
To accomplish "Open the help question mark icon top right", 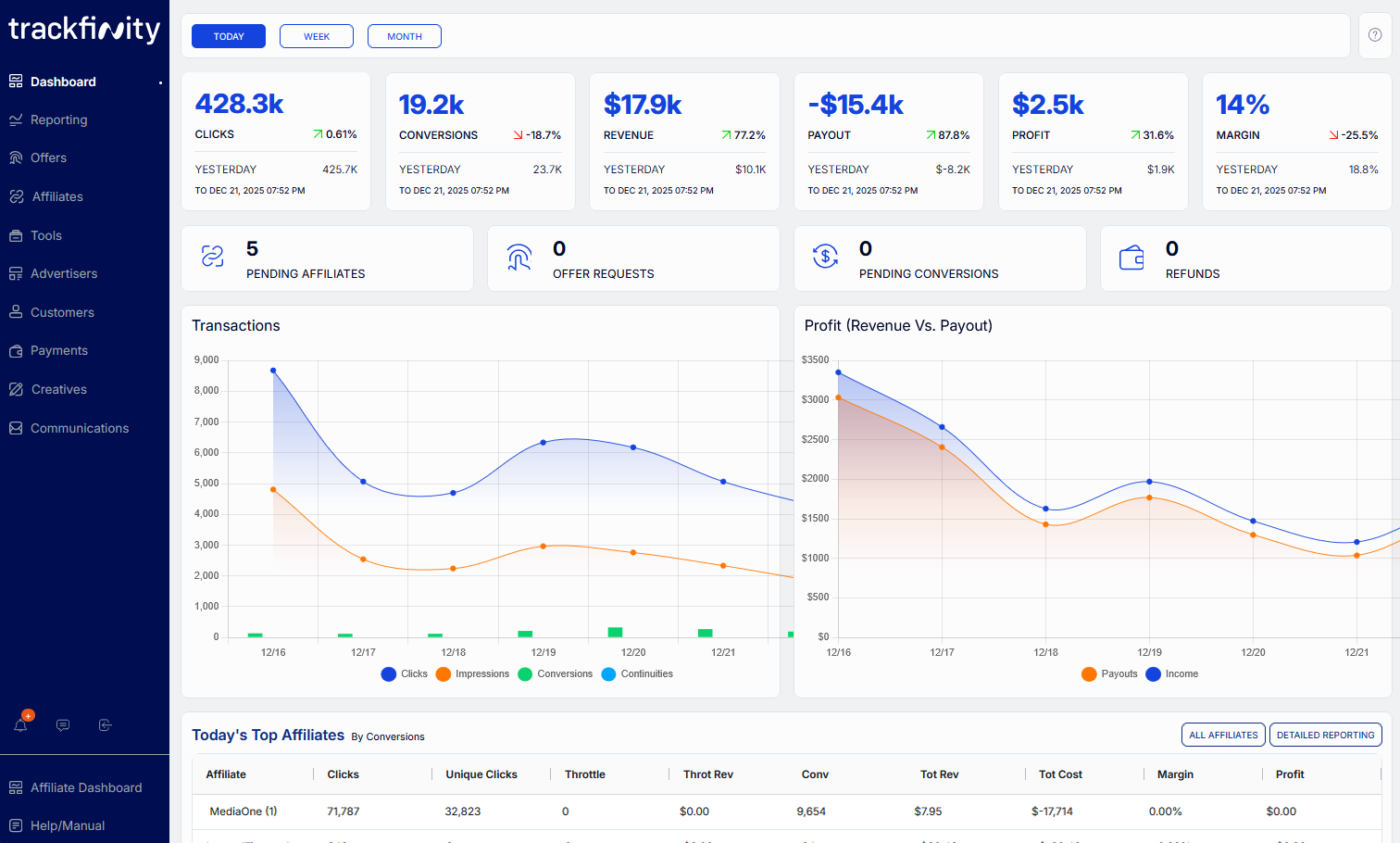I will coord(1374,35).
